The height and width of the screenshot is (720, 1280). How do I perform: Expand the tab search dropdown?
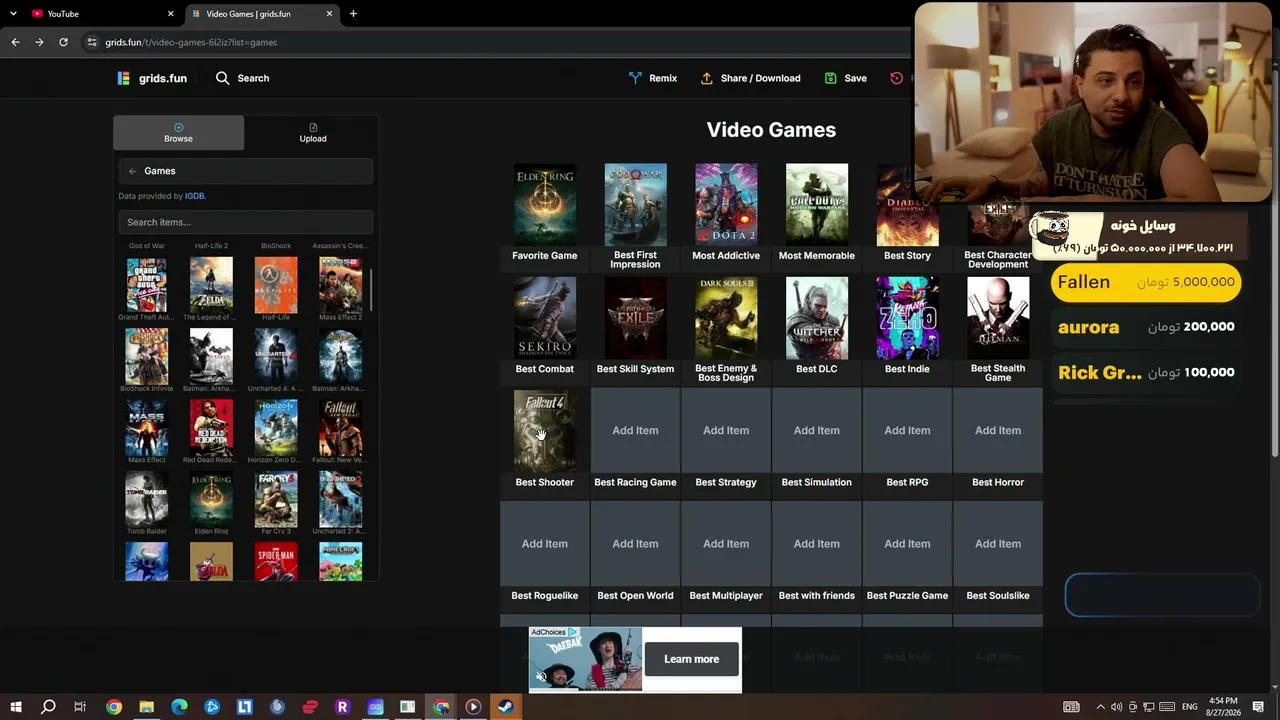coord(13,14)
